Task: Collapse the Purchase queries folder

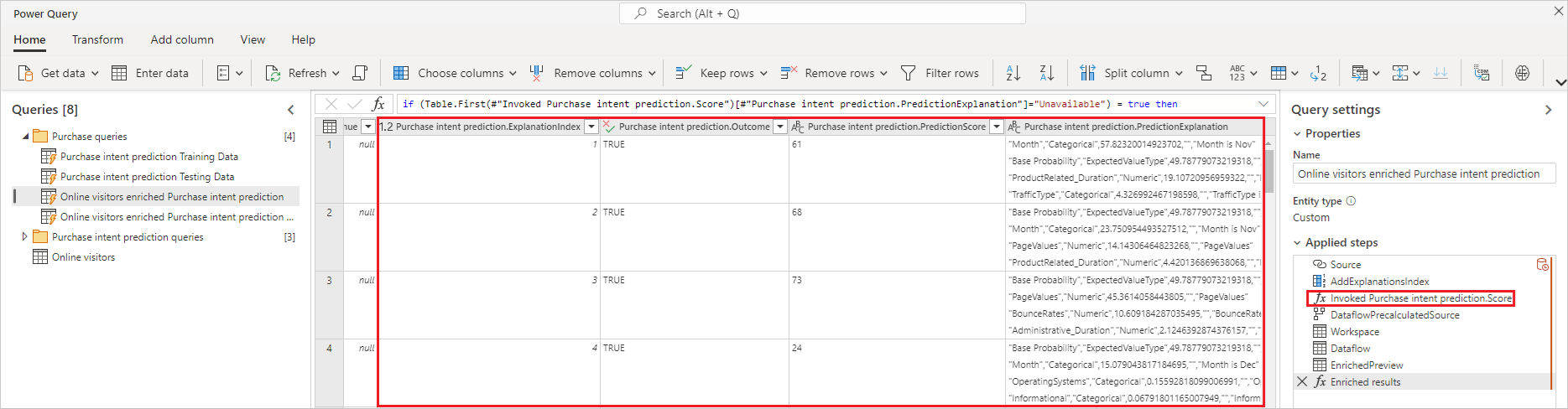Action: pos(25,136)
